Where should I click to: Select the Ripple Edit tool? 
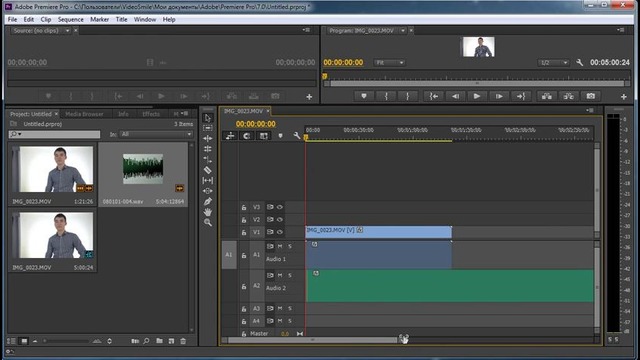click(x=208, y=138)
